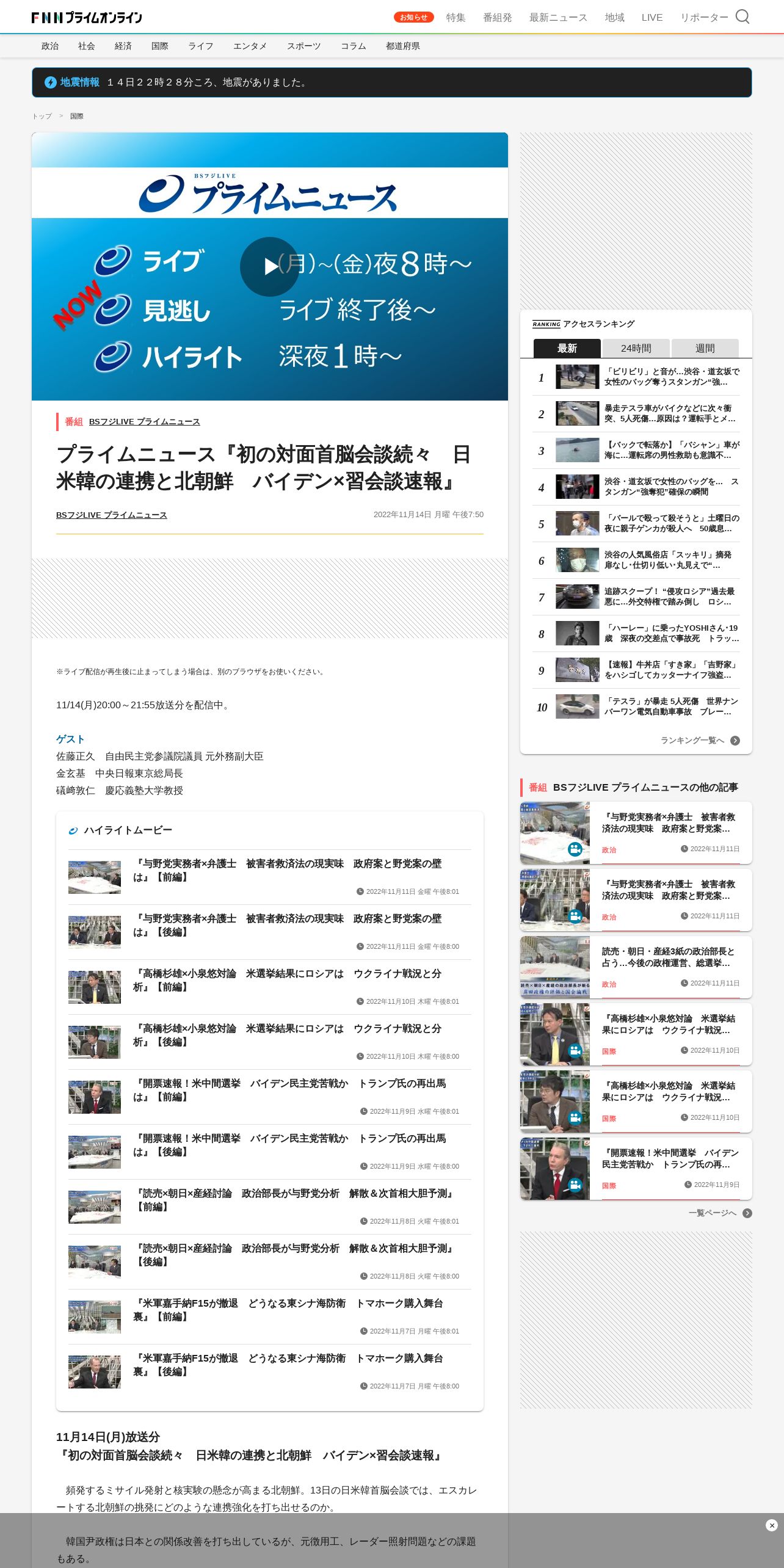This screenshot has width=784, height=1568.
Task: Click the lightning icon in 地震情報 bar
Action: [51, 82]
